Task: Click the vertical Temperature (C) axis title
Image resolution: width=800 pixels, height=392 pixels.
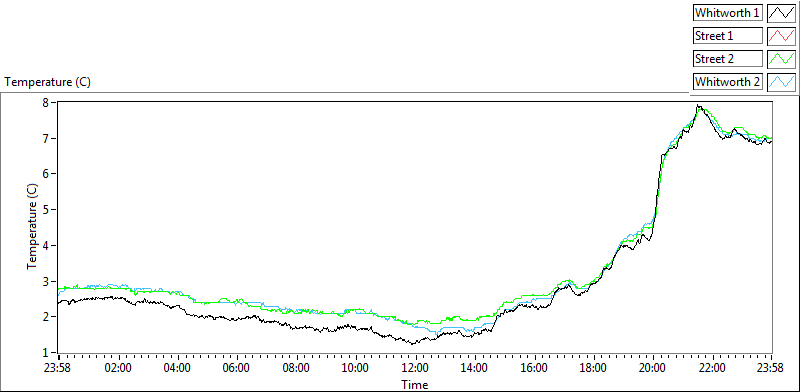Action: [32, 227]
